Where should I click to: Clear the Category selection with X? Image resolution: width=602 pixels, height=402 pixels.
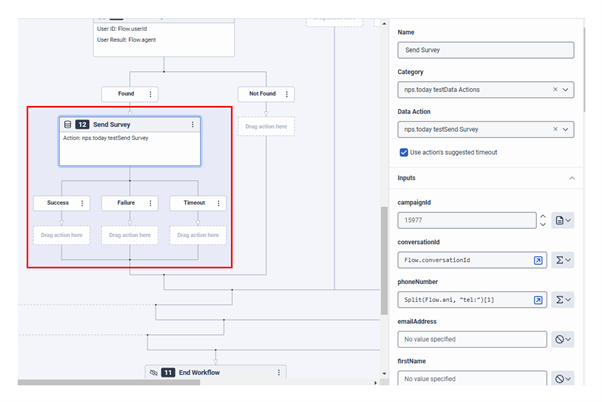pyautogui.click(x=555, y=90)
